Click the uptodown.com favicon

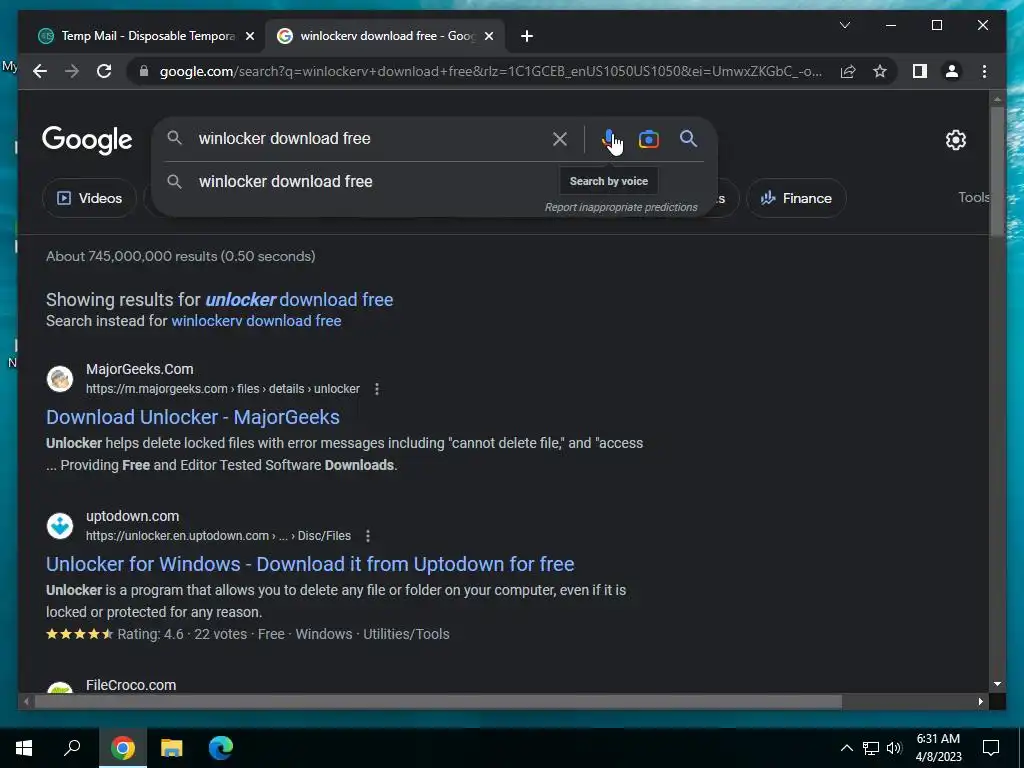pos(60,526)
